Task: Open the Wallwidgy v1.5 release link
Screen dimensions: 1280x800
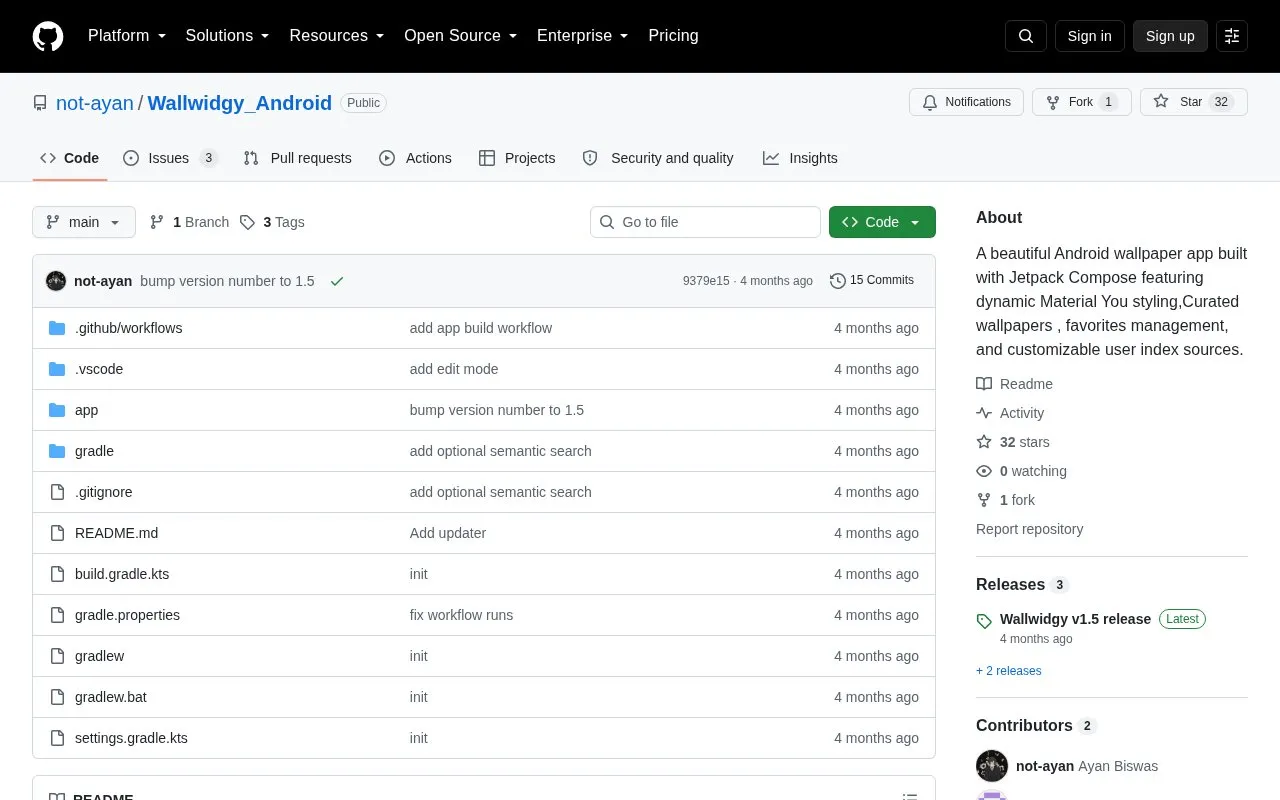Action: (1075, 619)
